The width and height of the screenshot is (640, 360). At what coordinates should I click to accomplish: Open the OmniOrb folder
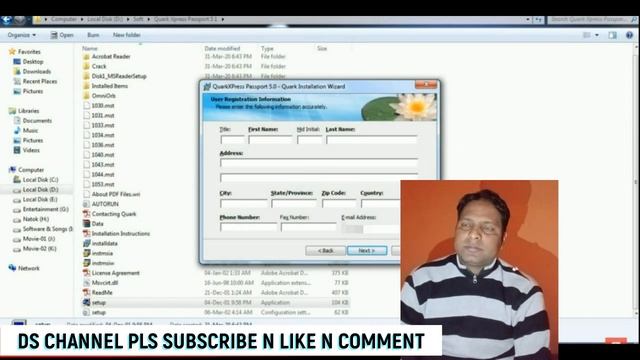click(x=103, y=96)
